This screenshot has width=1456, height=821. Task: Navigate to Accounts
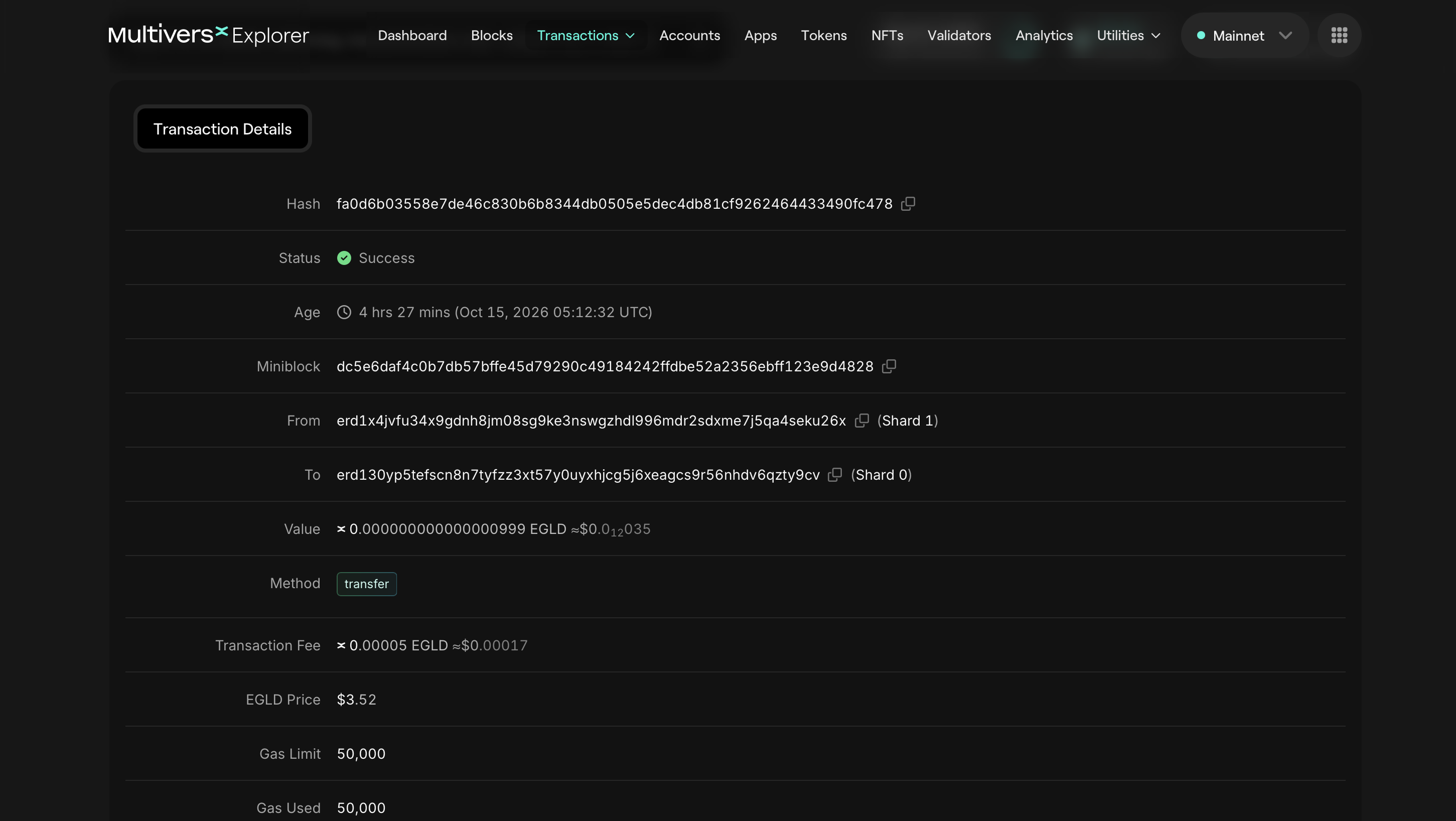coord(689,35)
